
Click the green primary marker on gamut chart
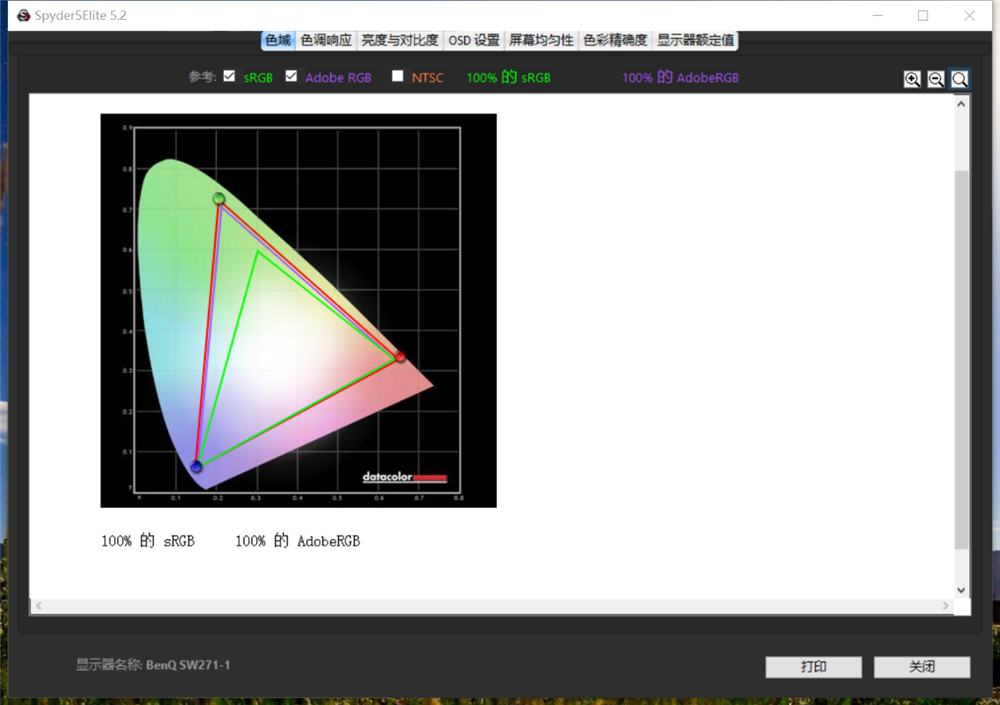[219, 199]
